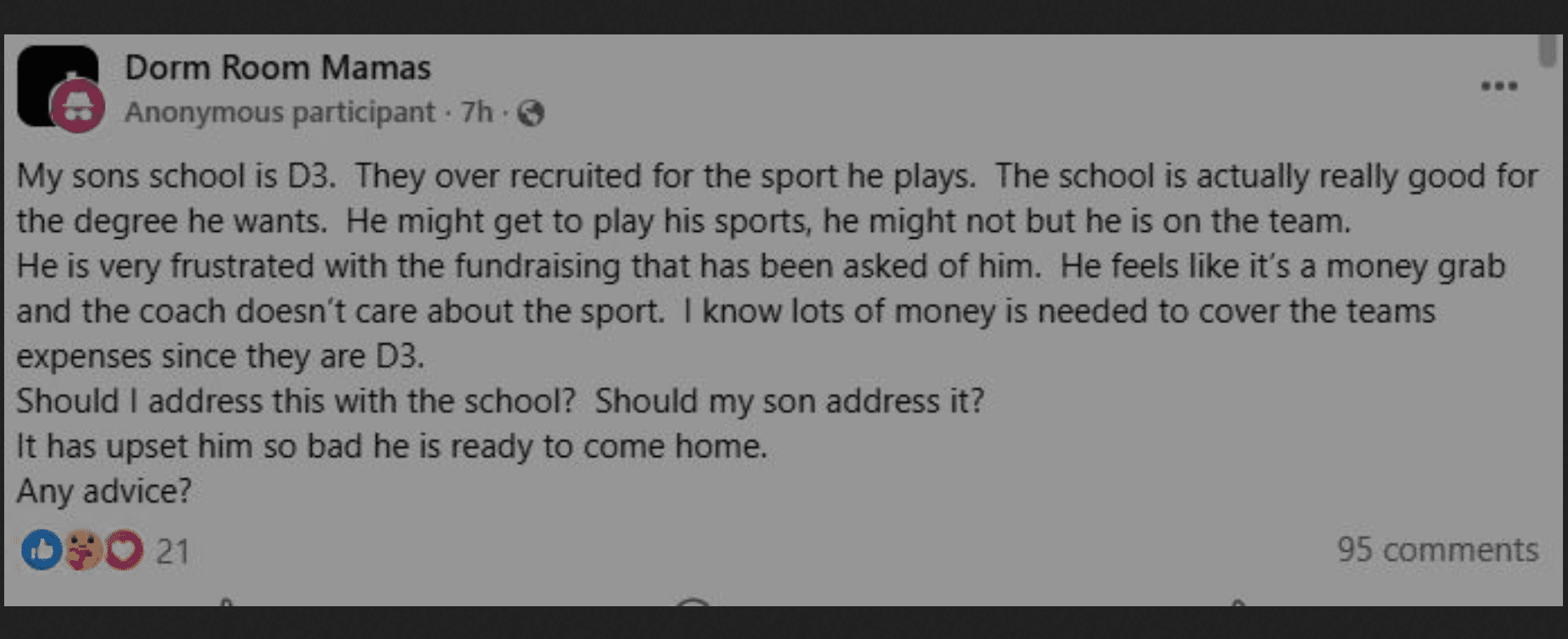
Task: Click the Dorm Room Mamas group name
Action: (278, 67)
